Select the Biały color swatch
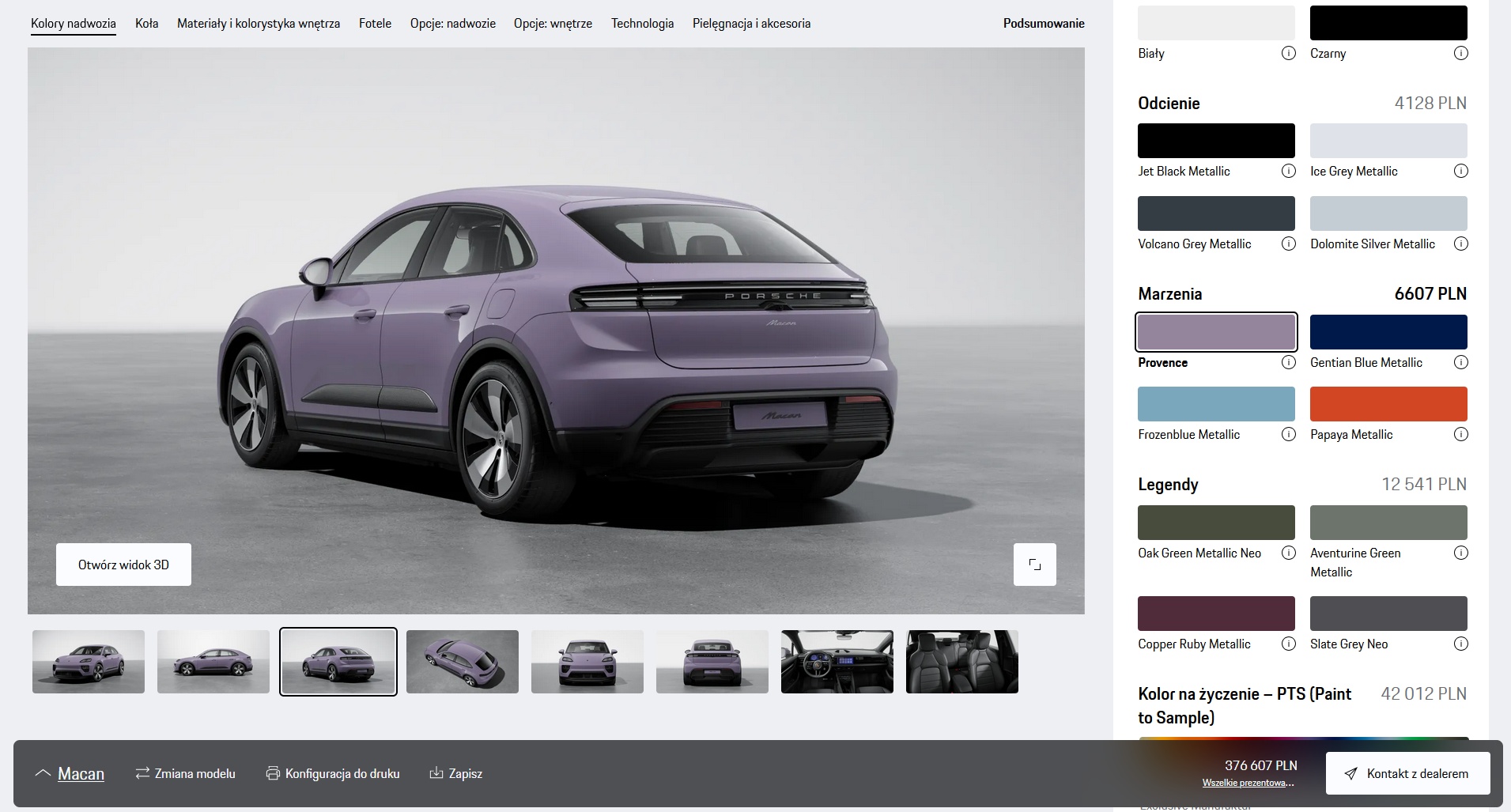 (1216, 23)
